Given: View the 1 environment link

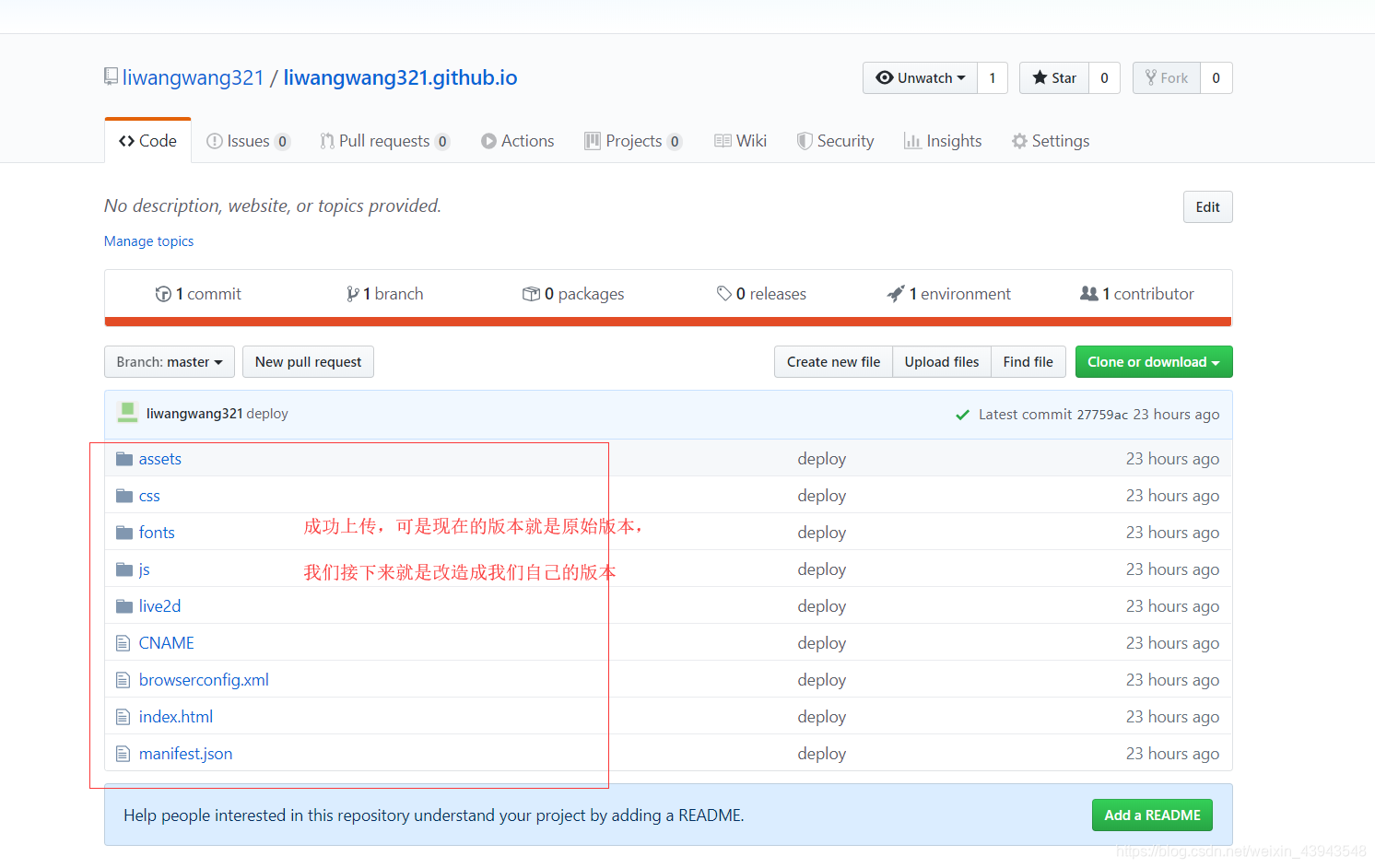Looking at the screenshot, I should tap(948, 294).
